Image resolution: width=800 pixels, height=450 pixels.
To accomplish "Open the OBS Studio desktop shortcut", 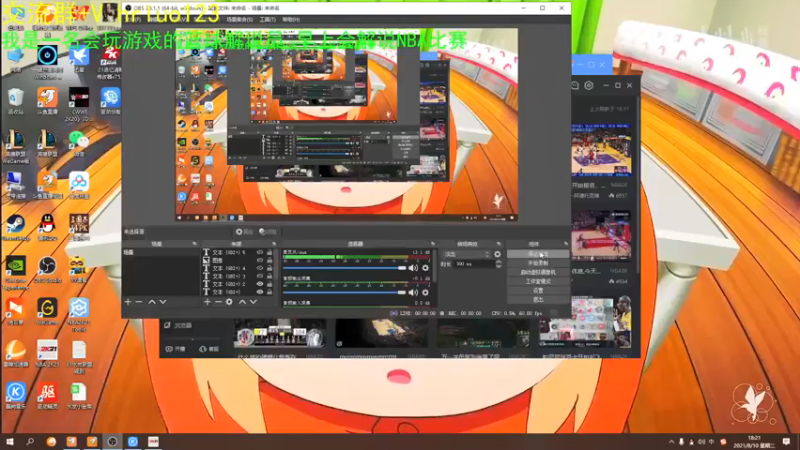I will [x=47, y=269].
